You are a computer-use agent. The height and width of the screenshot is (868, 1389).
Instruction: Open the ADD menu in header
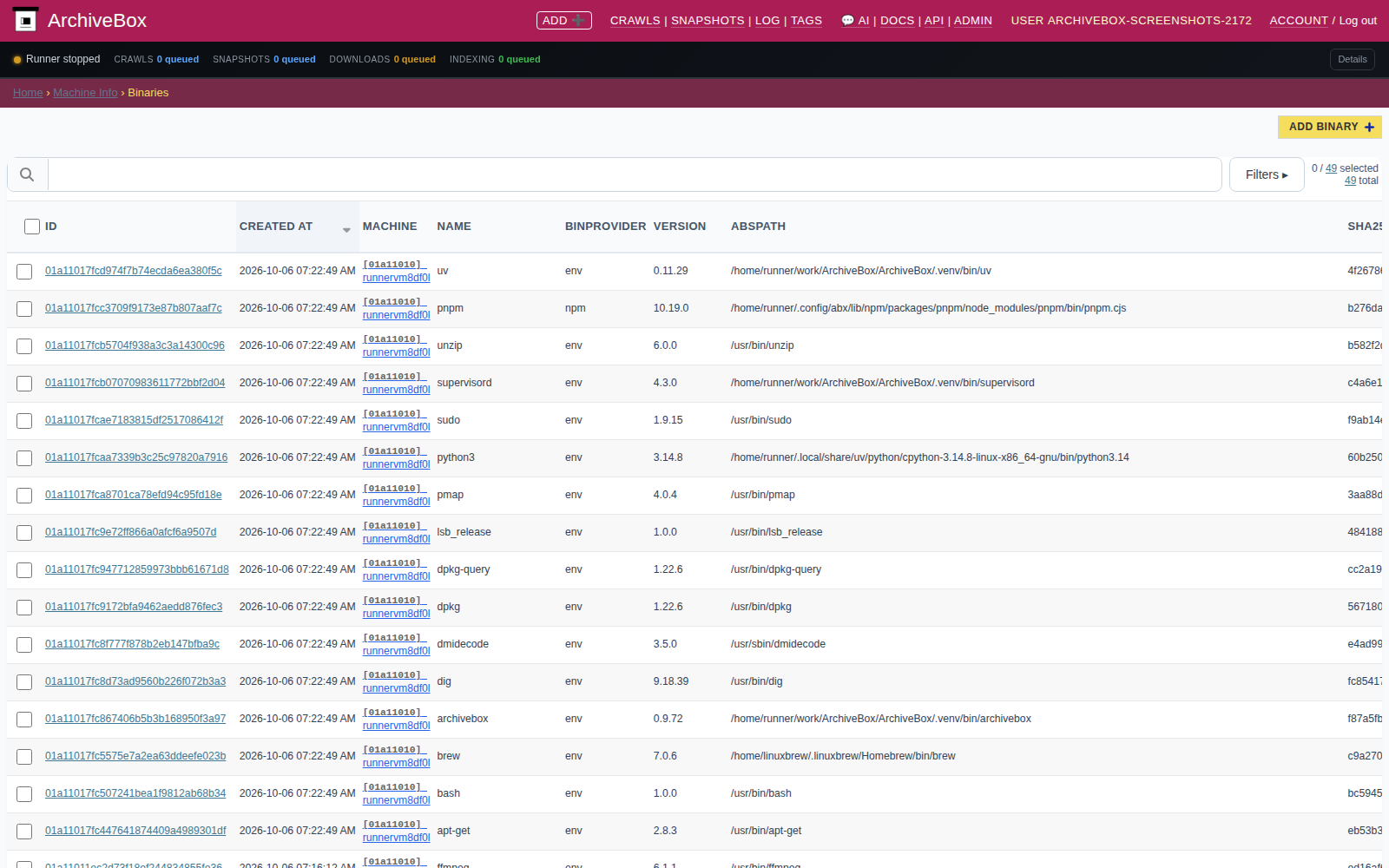564,20
